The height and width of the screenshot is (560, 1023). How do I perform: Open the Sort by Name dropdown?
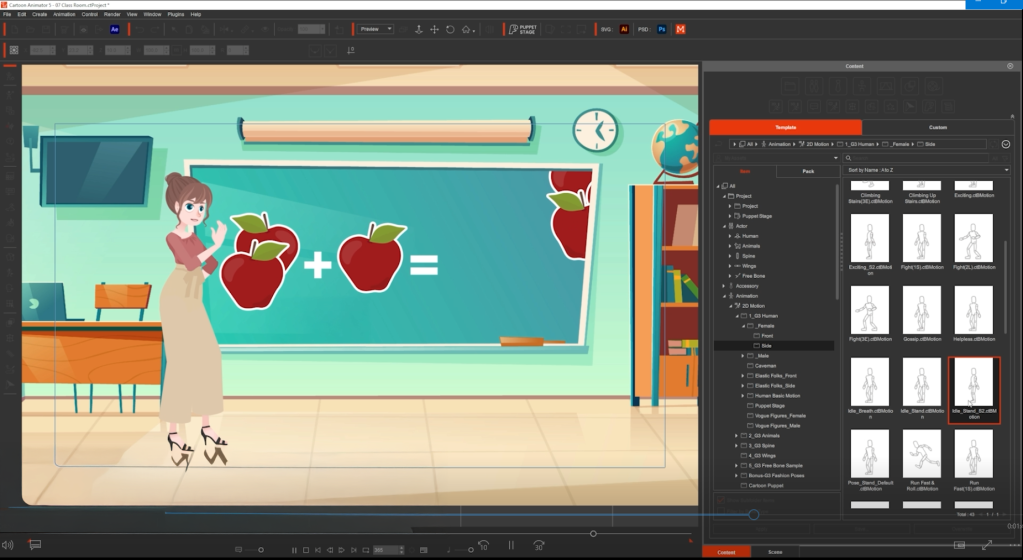tap(927, 171)
